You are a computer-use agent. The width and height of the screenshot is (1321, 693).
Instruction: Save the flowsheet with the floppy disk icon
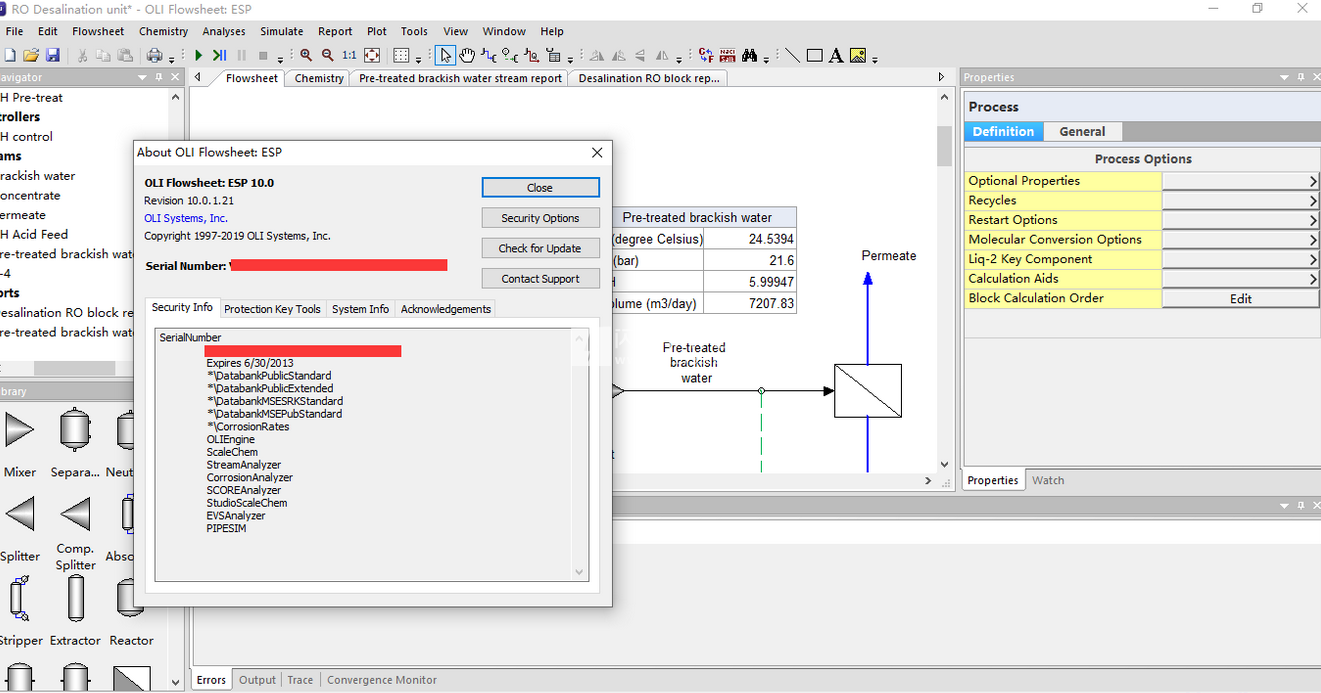coord(52,56)
